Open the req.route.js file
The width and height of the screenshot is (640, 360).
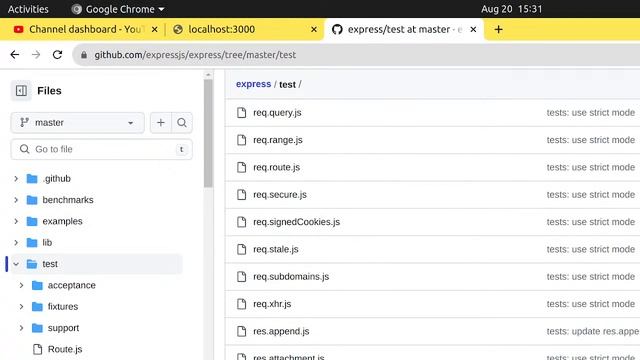point(276,167)
